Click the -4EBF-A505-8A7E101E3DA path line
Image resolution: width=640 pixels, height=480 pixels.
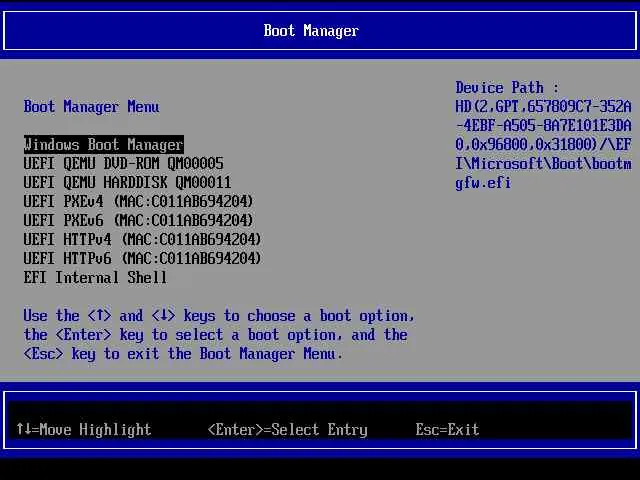point(543,126)
